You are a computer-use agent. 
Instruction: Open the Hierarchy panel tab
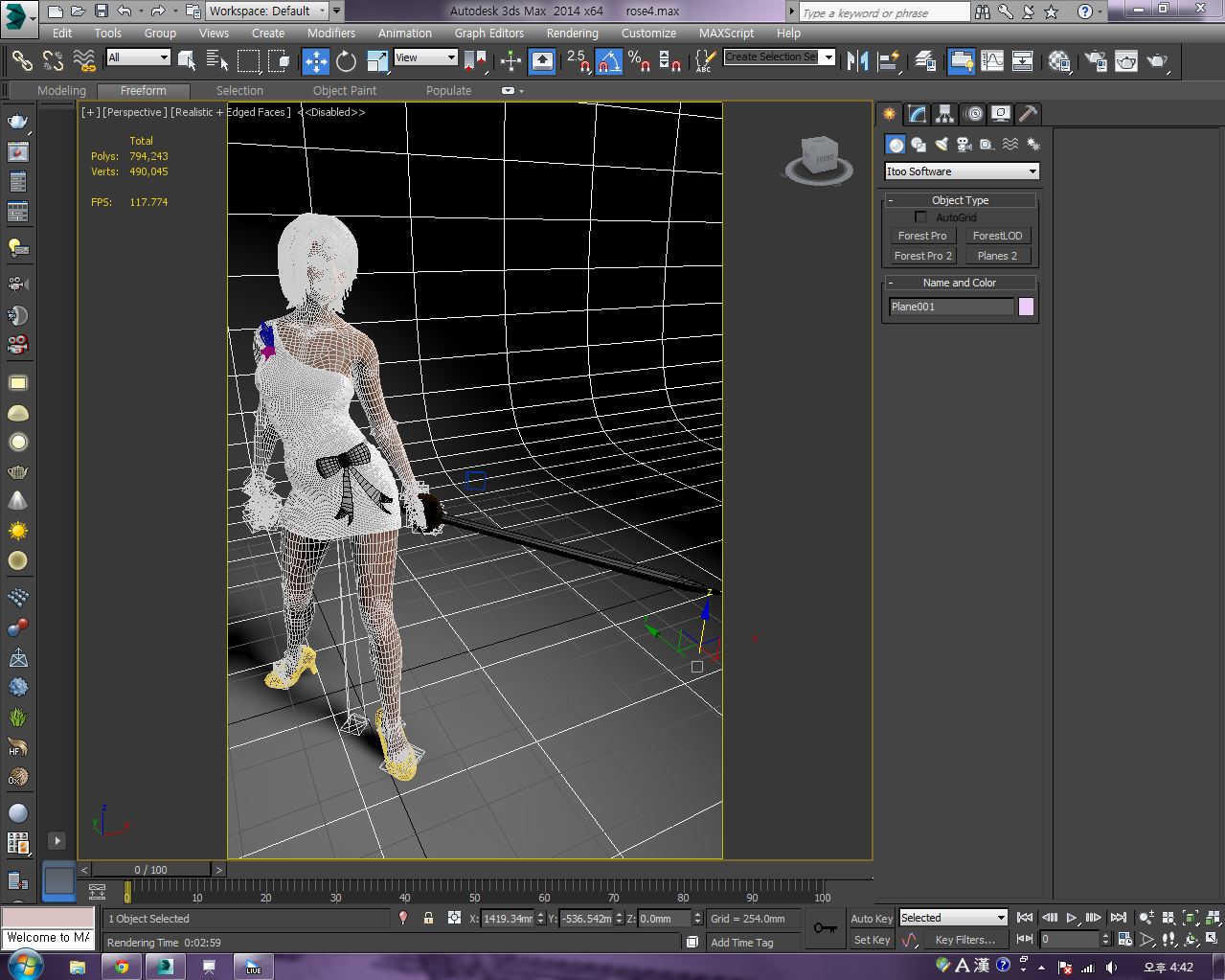pos(945,114)
